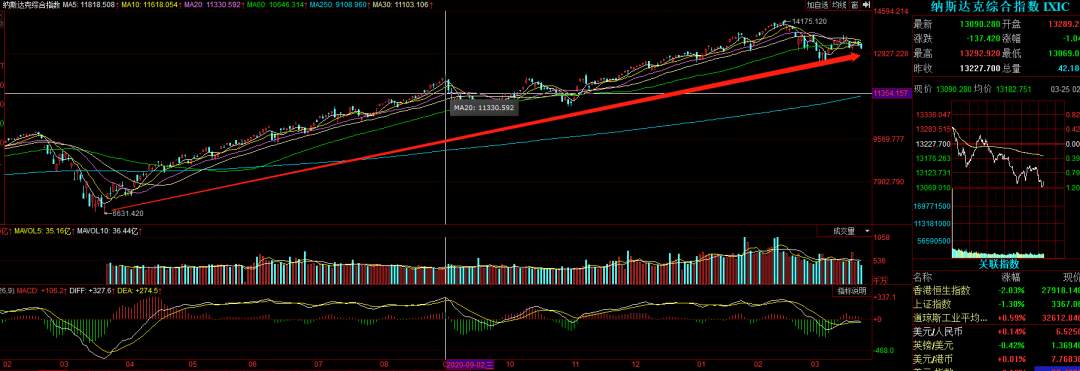
Task: Click the MAVOL10: 36.44亿 label
Action: pyautogui.click(x=106, y=231)
